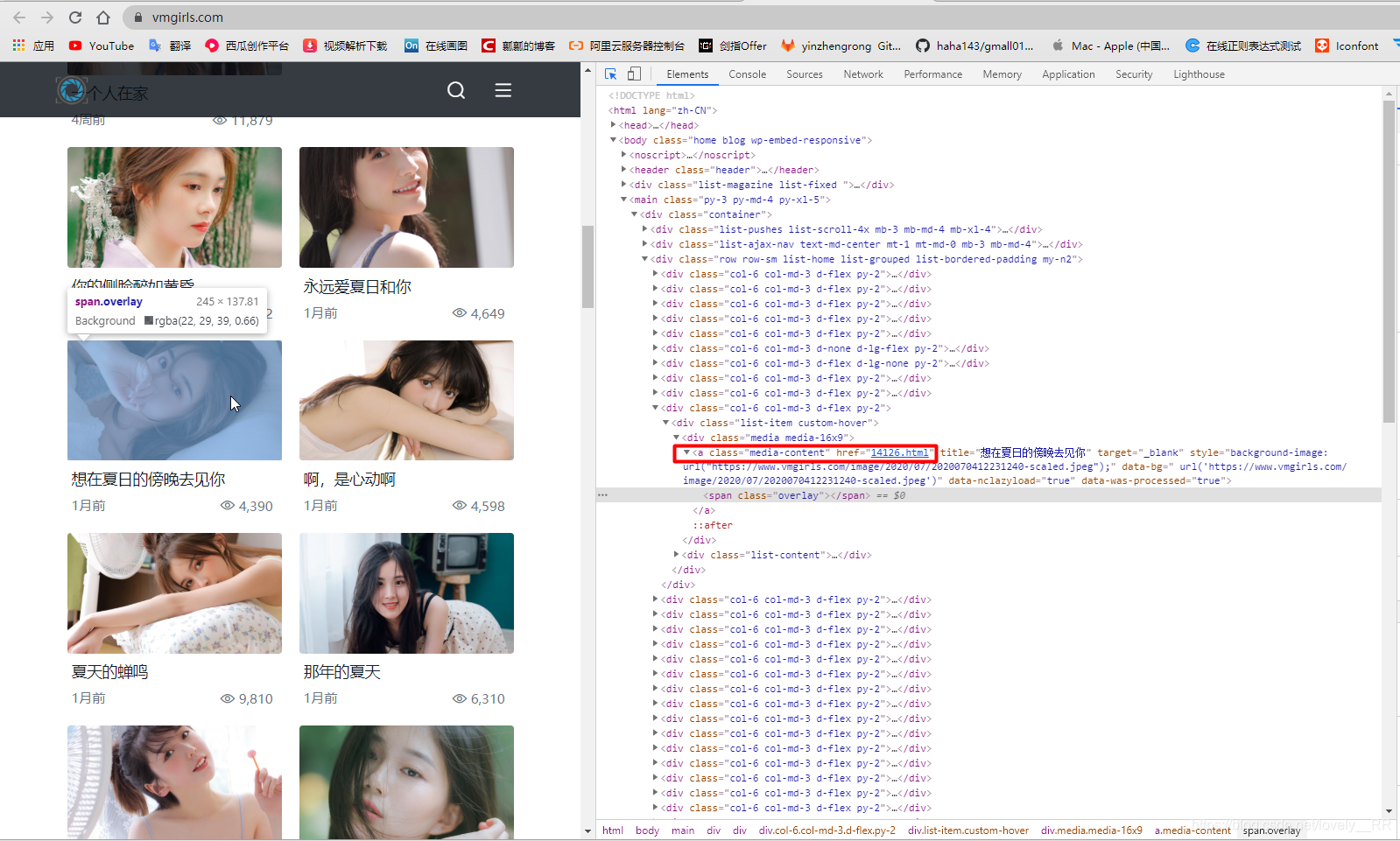Collapse the container div node

(634, 214)
